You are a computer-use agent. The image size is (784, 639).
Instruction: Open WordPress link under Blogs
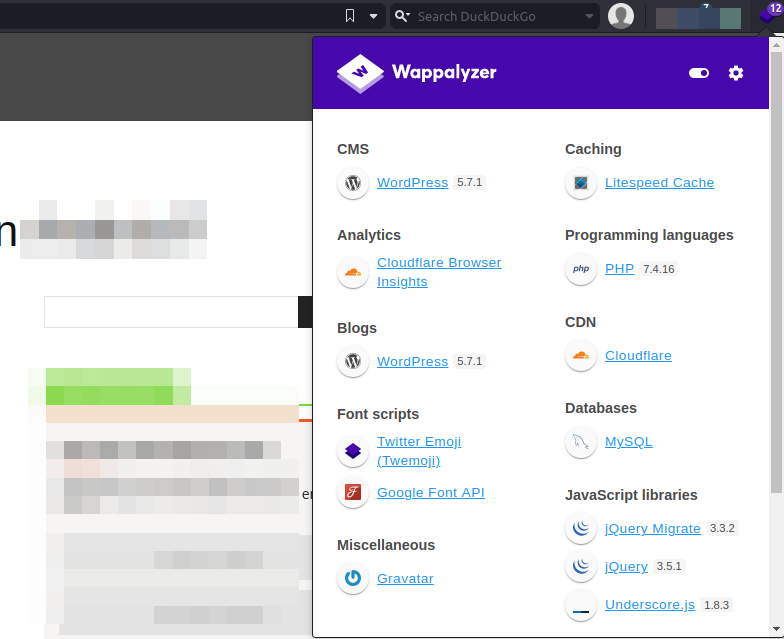(412, 361)
